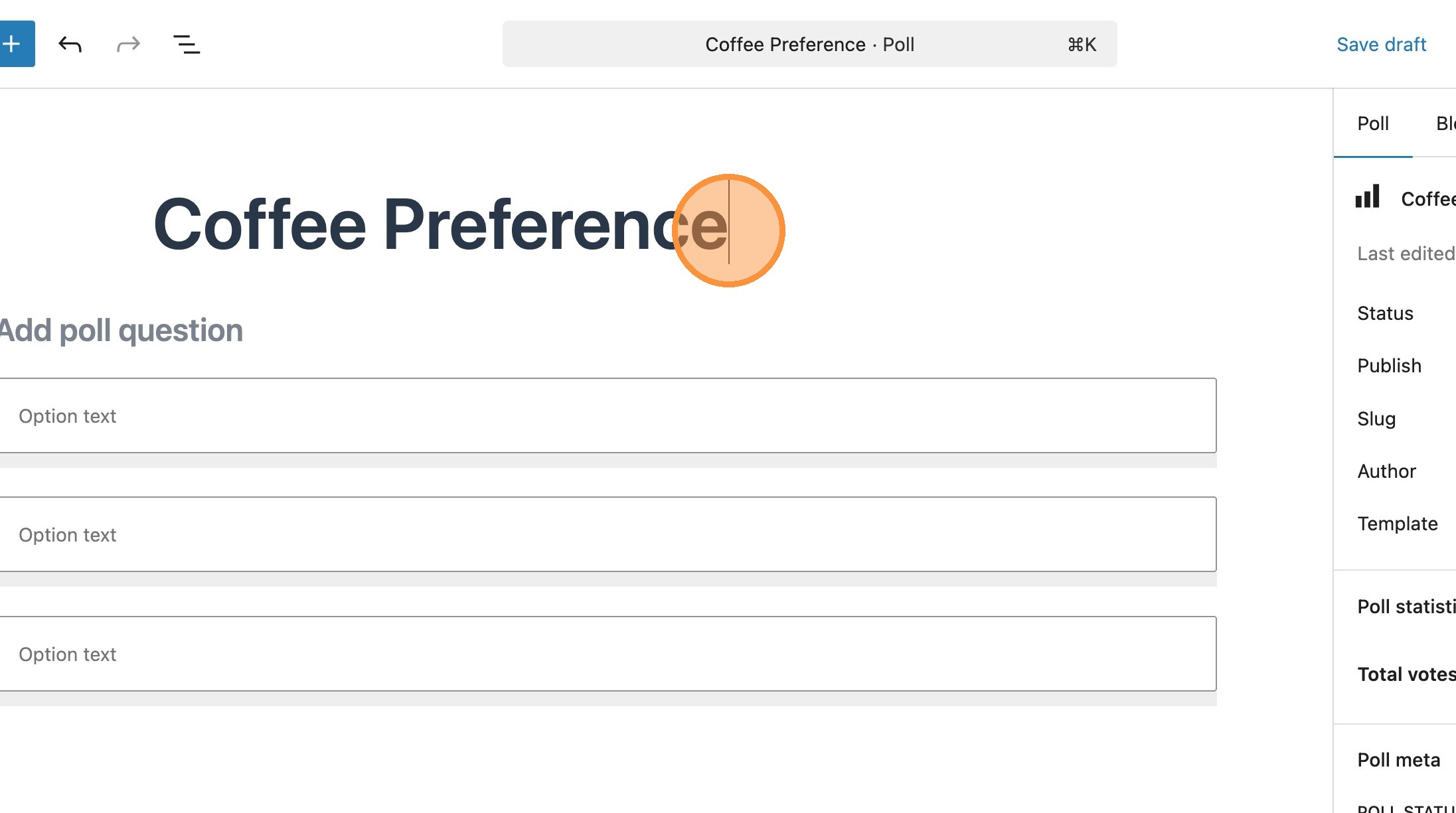Click the Status row in the sidebar
This screenshot has height=813, width=1456.
click(1386, 313)
